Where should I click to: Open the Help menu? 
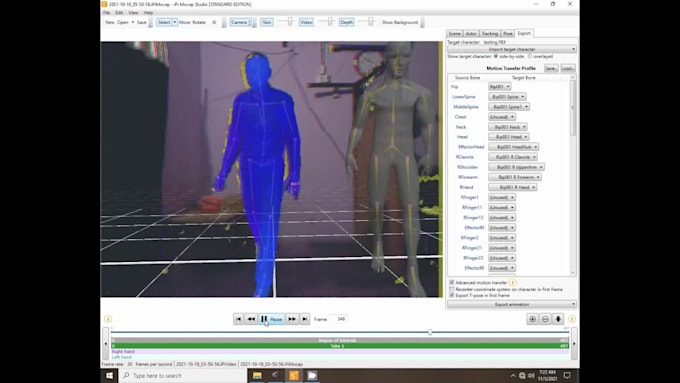(148, 13)
